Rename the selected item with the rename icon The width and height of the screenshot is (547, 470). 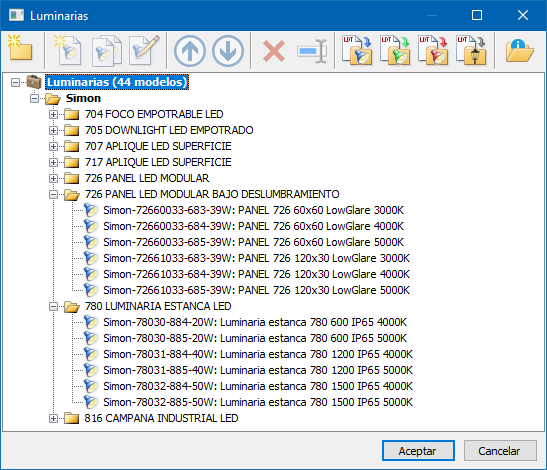click(x=313, y=51)
